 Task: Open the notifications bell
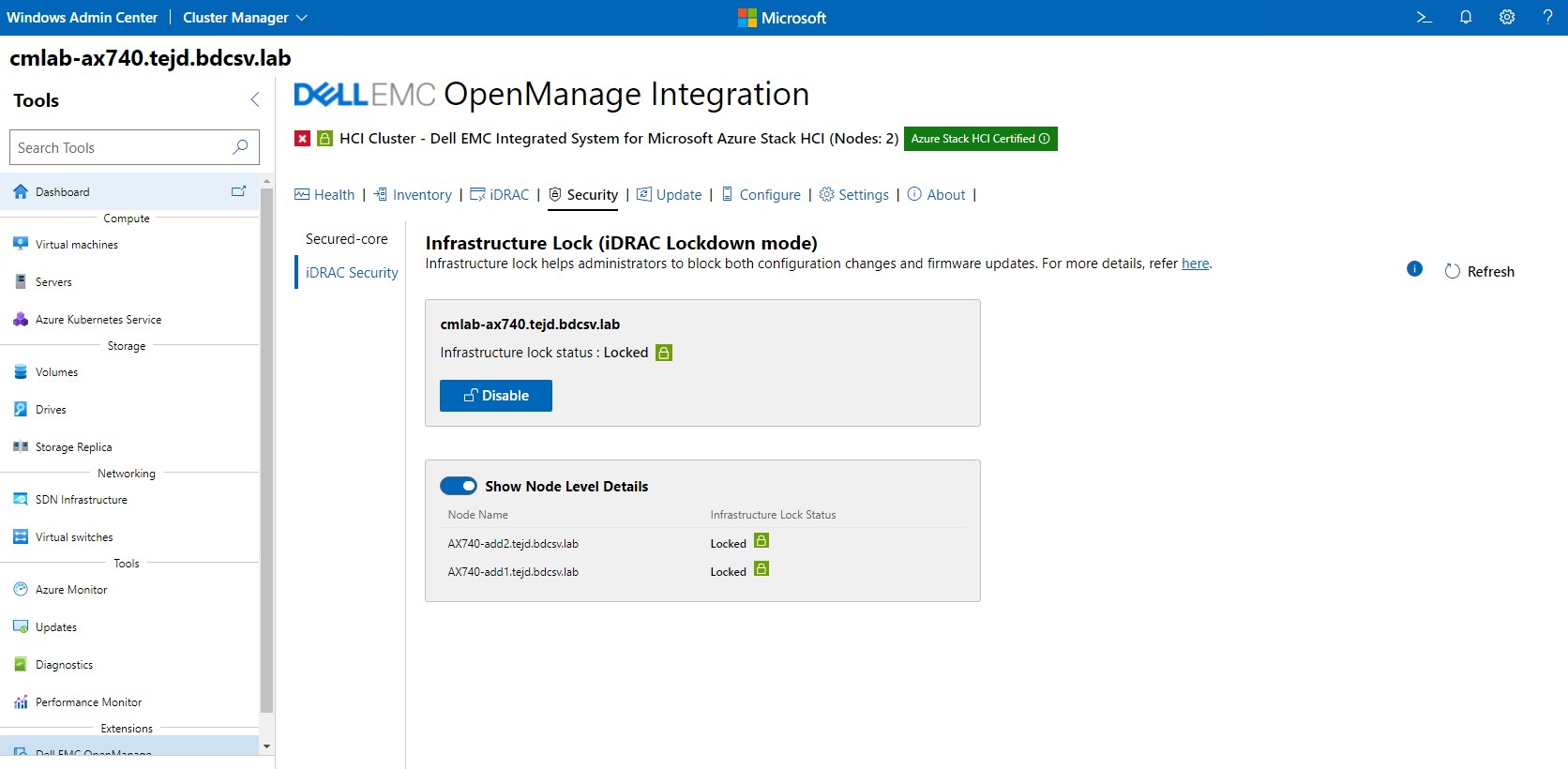(x=1466, y=17)
